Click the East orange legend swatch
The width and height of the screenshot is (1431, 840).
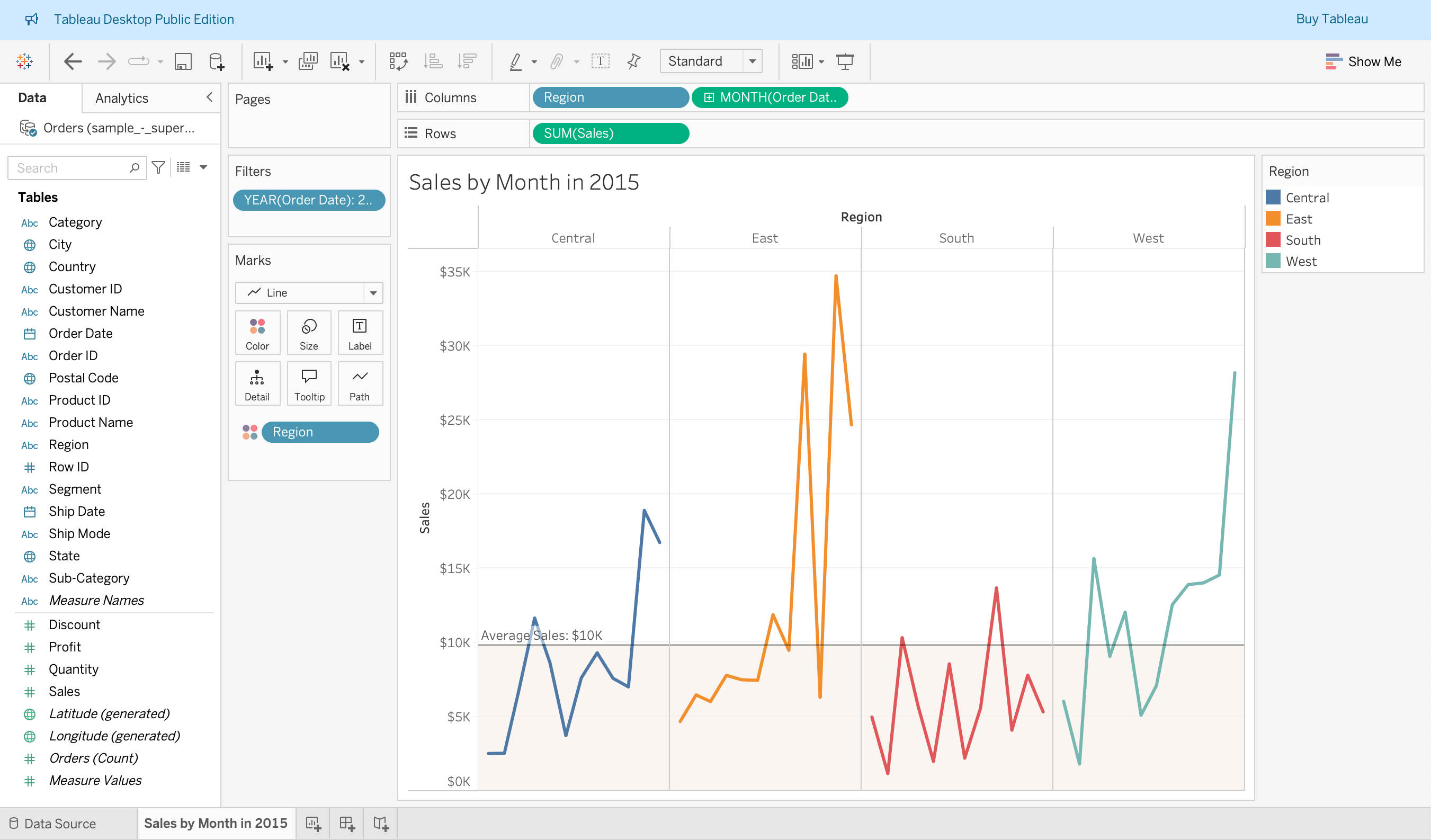tap(1273, 219)
